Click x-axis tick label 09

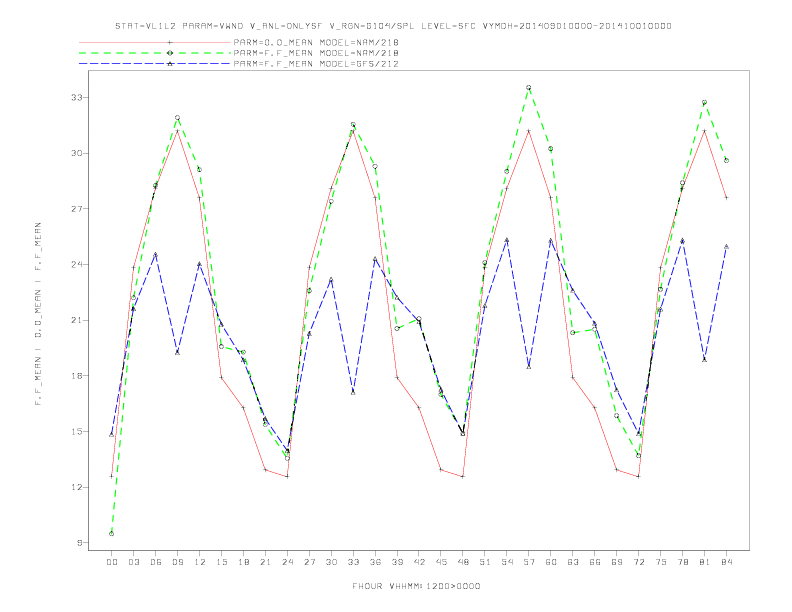pyautogui.click(x=177, y=562)
